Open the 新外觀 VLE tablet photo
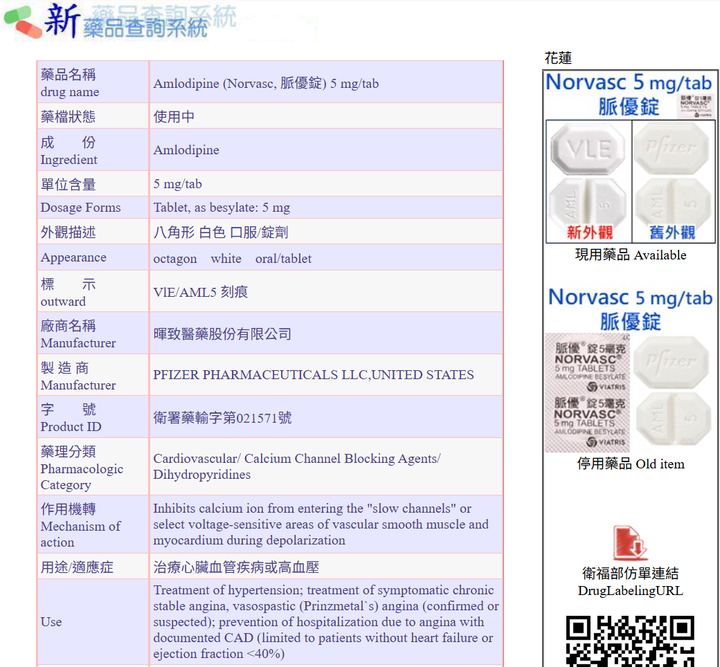The height and width of the screenshot is (667, 720). click(x=589, y=181)
